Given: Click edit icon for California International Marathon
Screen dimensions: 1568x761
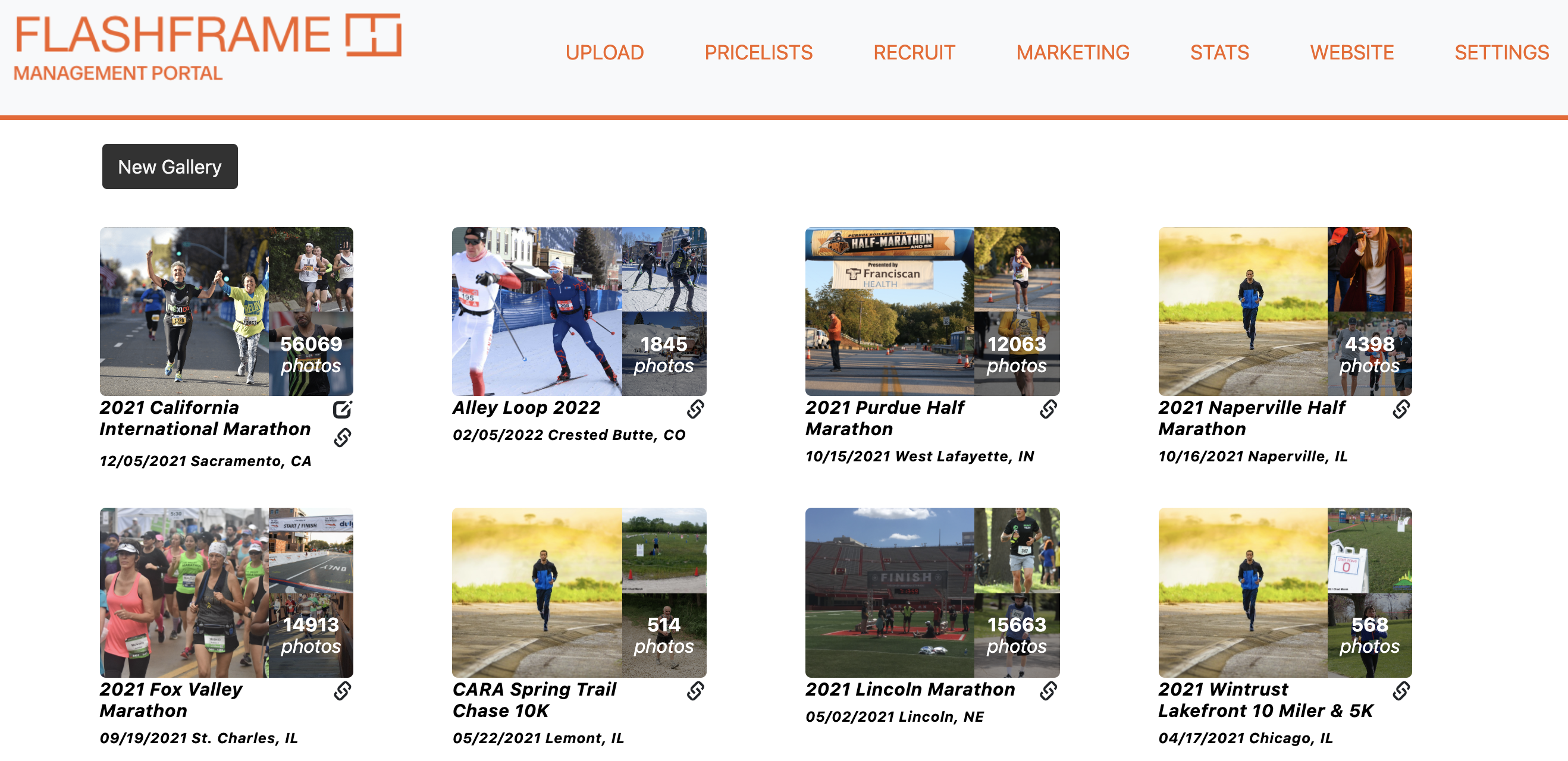Looking at the screenshot, I should pyautogui.click(x=342, y=410).
